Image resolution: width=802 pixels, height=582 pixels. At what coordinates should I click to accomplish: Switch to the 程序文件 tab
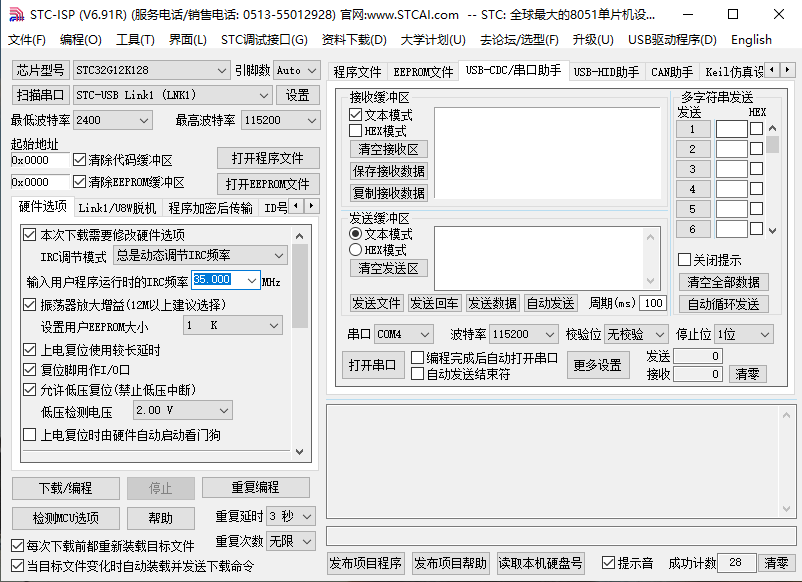click(x=357, y=72)
